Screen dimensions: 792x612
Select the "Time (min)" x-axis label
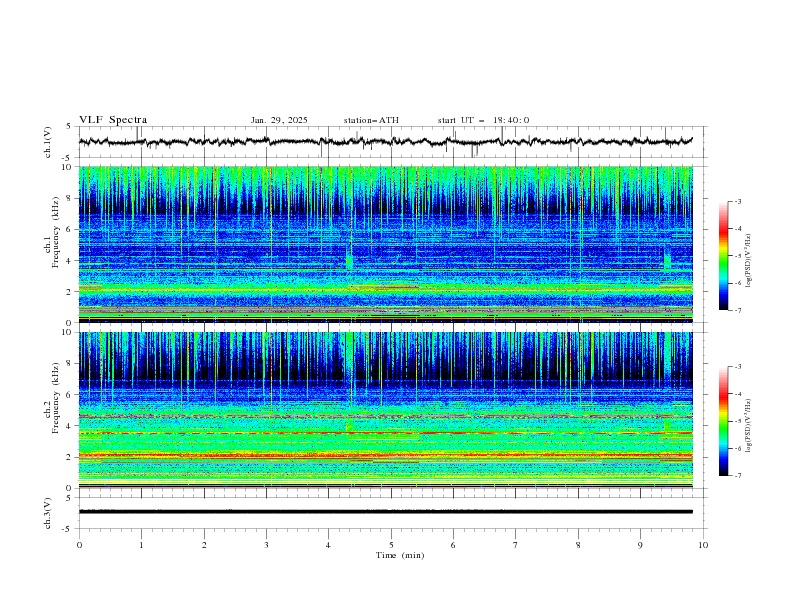click(x=400, y=555)
